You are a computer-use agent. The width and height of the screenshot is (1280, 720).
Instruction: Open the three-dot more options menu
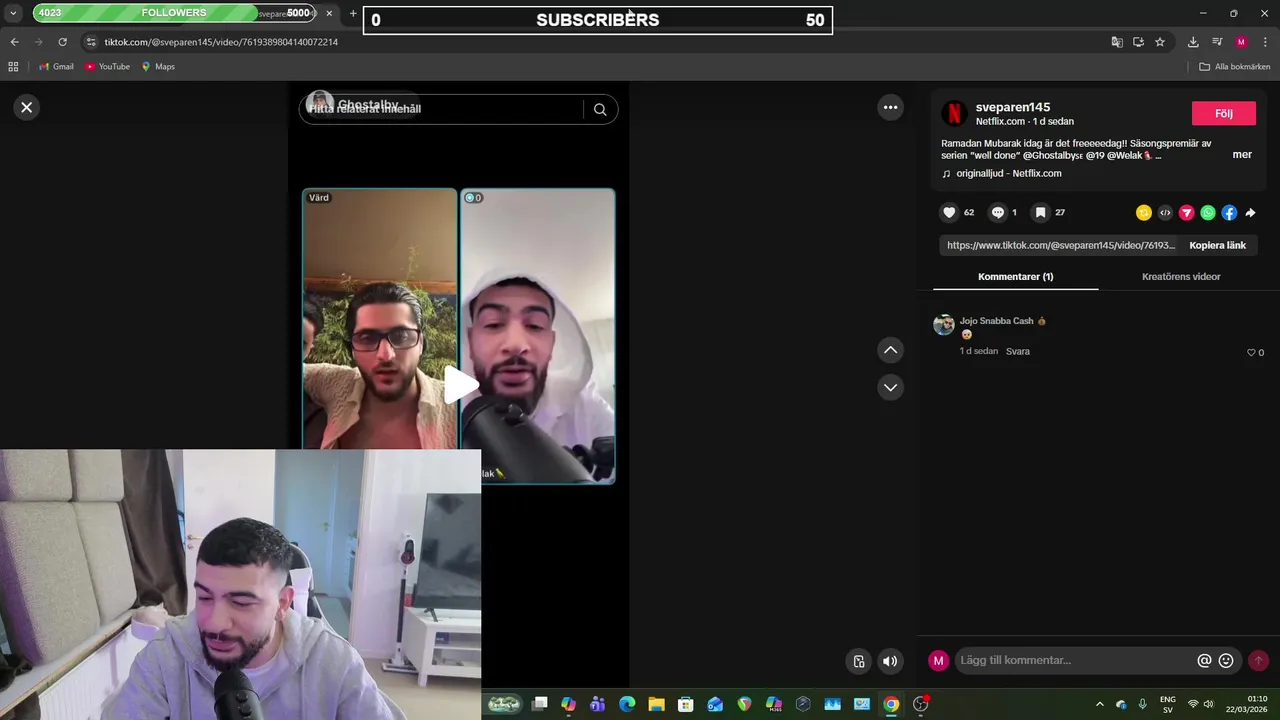coord(890,107)
